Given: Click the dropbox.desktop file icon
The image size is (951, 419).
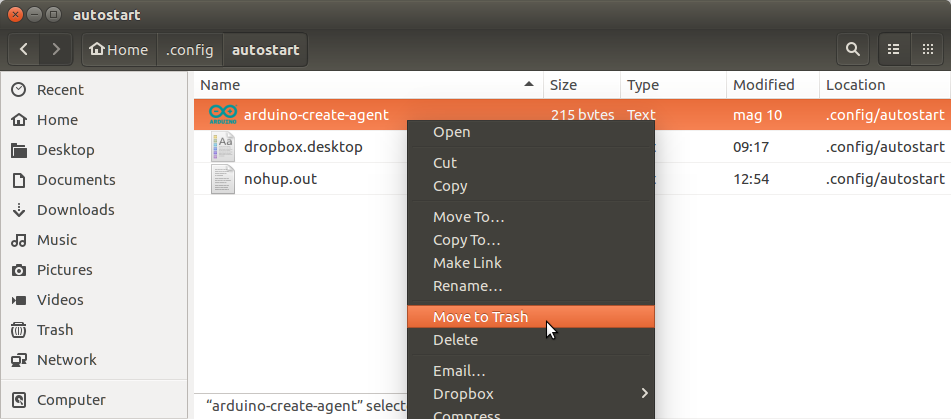Looking at the screenshot, I should point(223,147).
